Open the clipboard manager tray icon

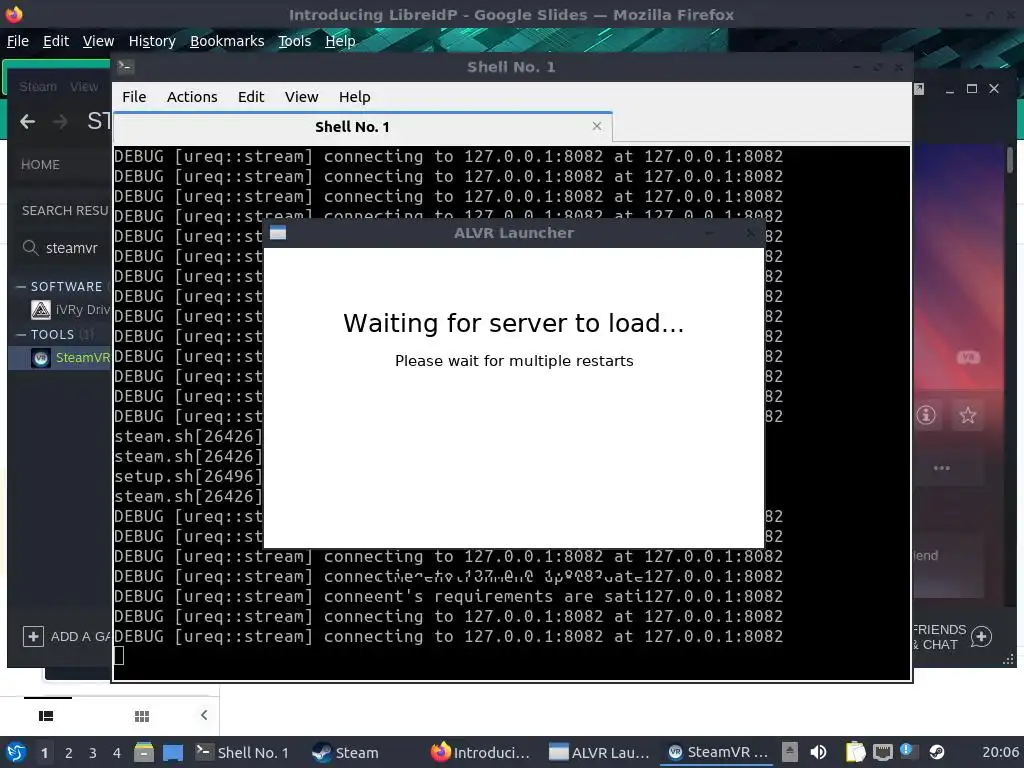(855, 752)
